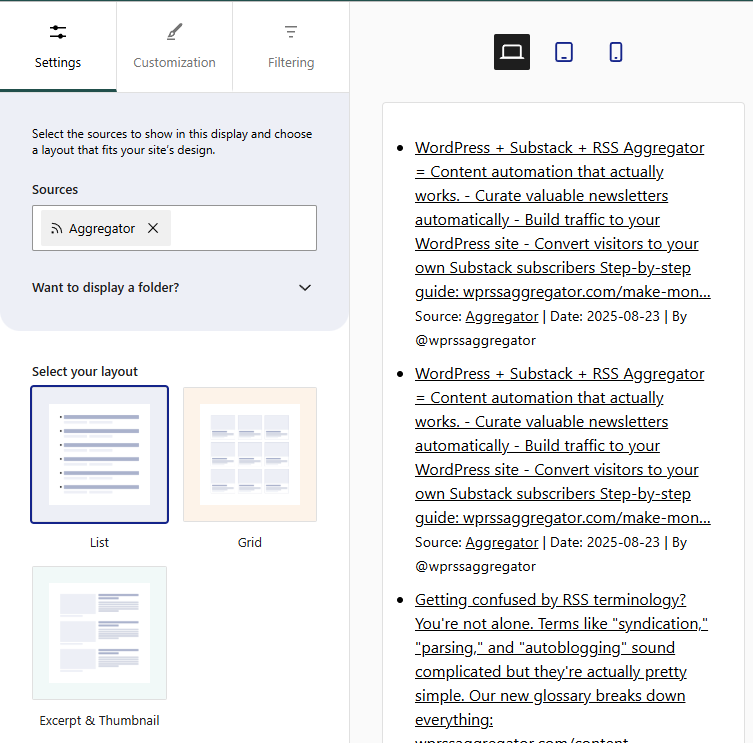Expand 'Want to display a folder?' section
This screenshot has height=743, width=753.
tap(172, 288)
